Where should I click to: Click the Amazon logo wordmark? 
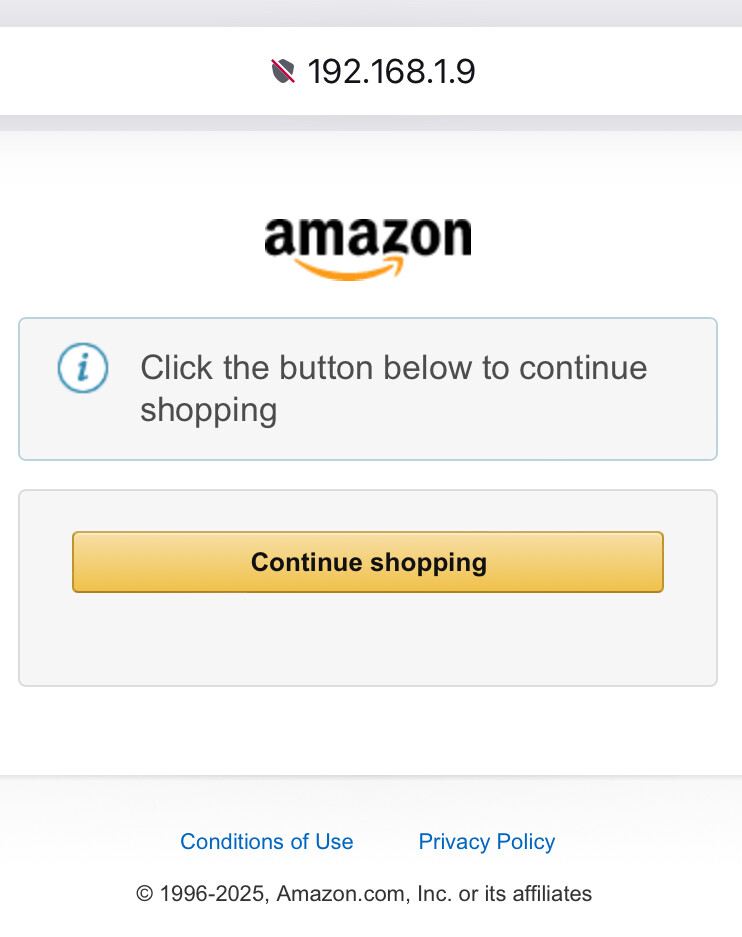coord(367,237)
